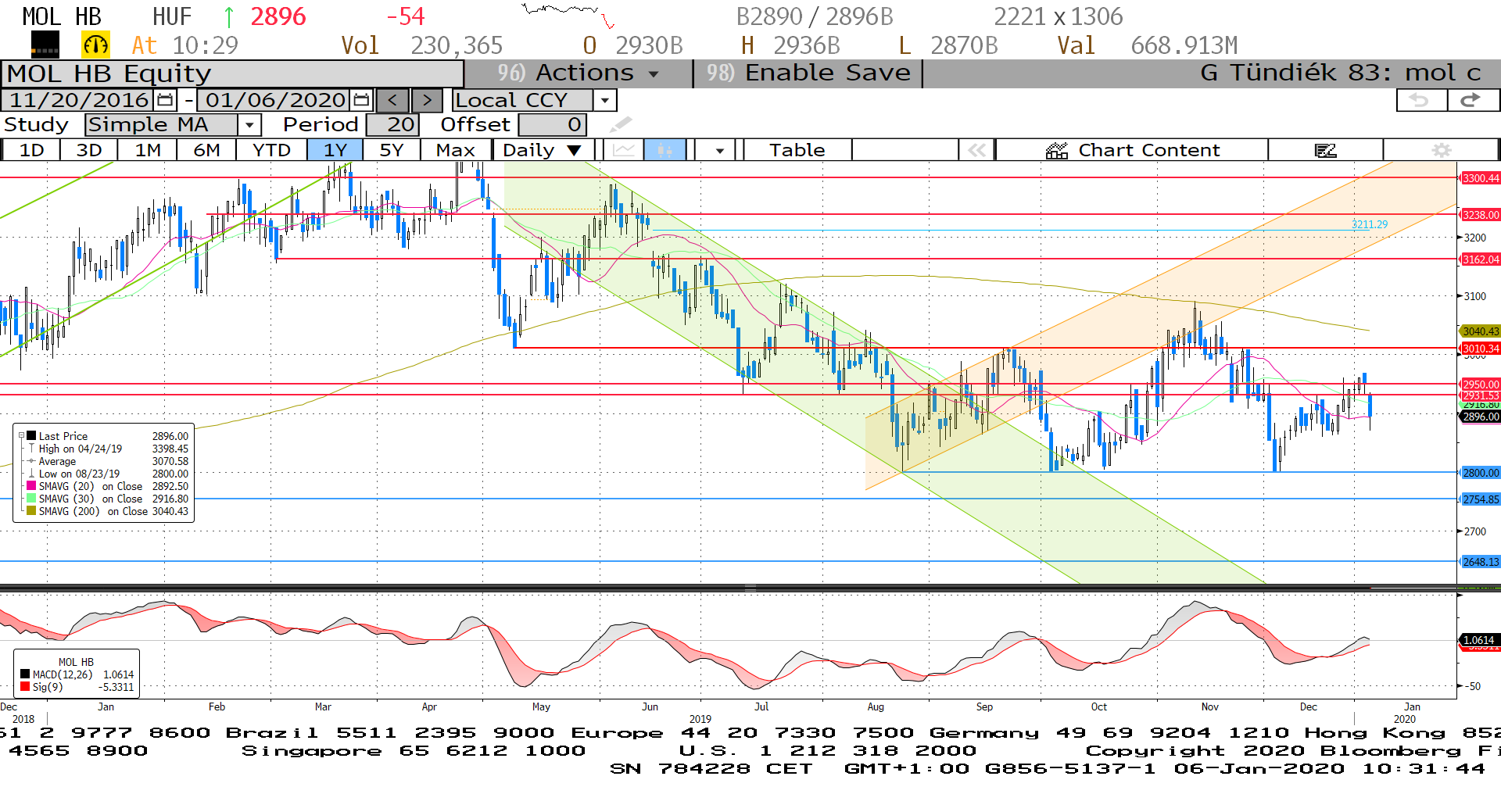This screenshot has width=1501, height=812.
Task: Go to next date range arrow
Action: 427,100
